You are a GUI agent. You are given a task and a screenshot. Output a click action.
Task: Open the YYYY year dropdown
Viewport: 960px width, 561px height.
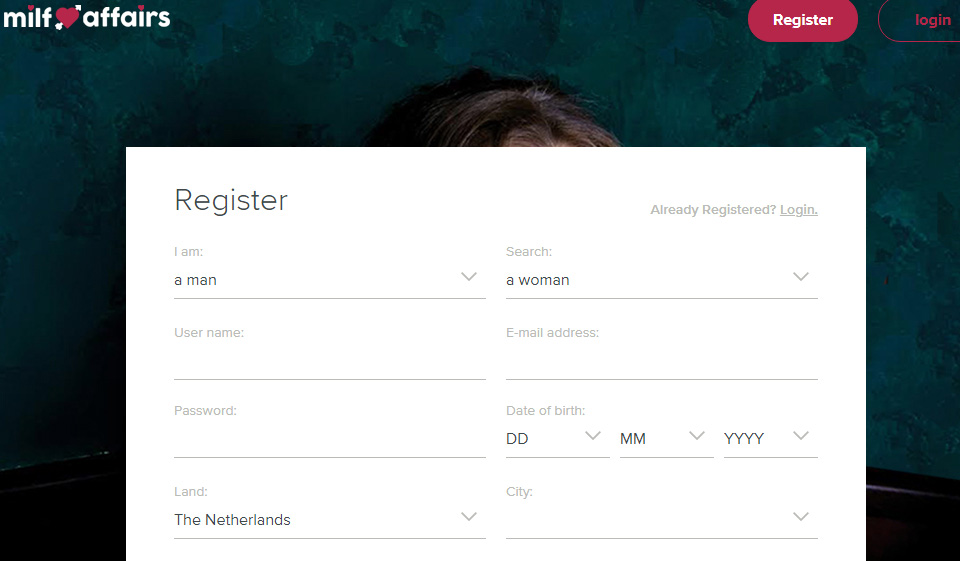757,439
